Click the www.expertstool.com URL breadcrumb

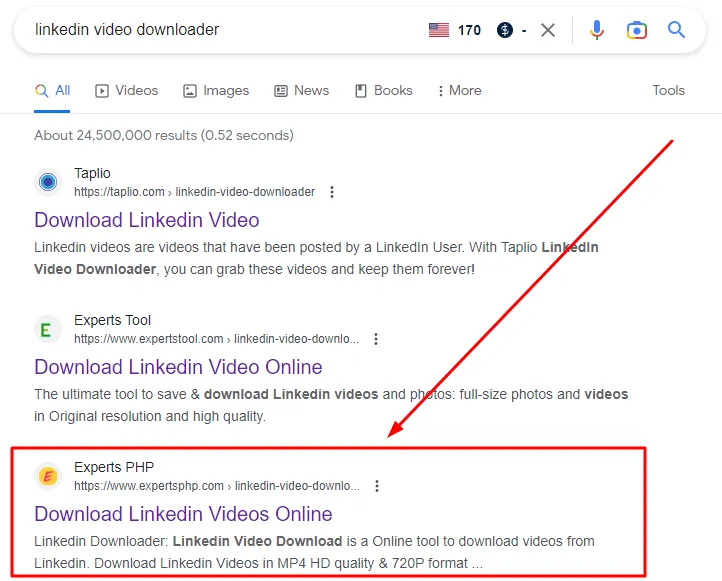[x=216, y=339]
